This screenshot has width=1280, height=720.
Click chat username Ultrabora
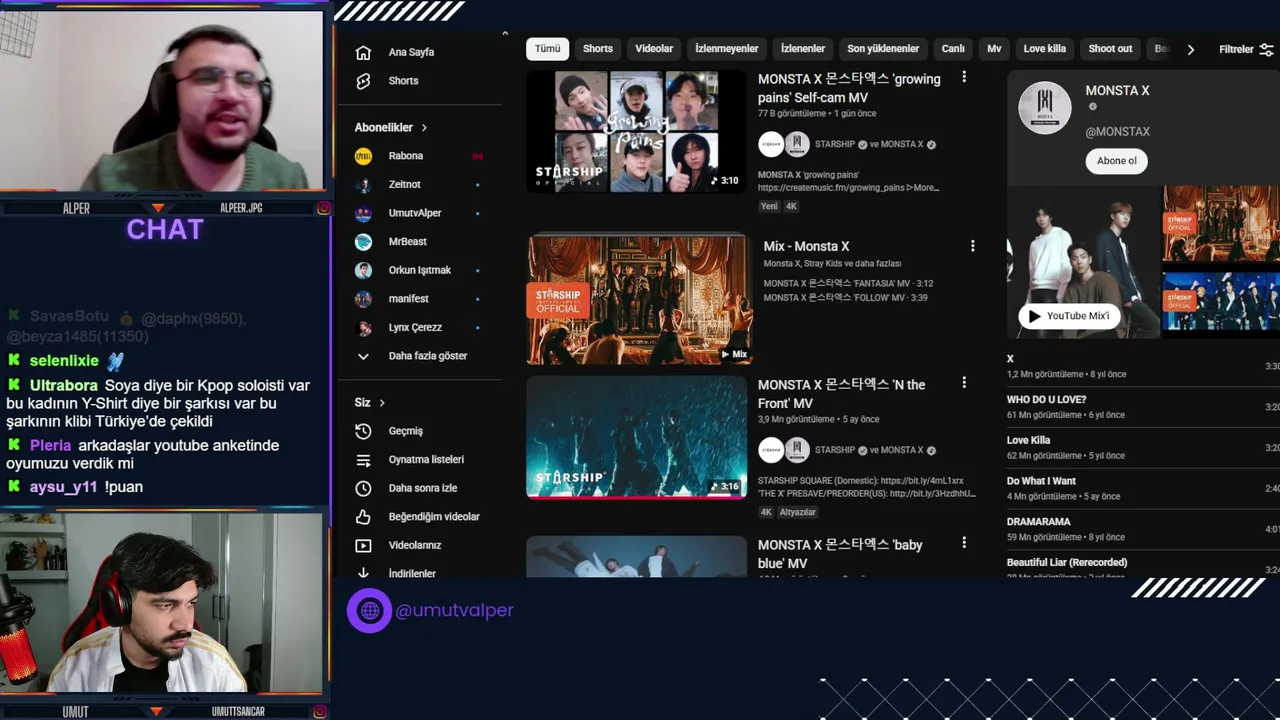[64, 386]
